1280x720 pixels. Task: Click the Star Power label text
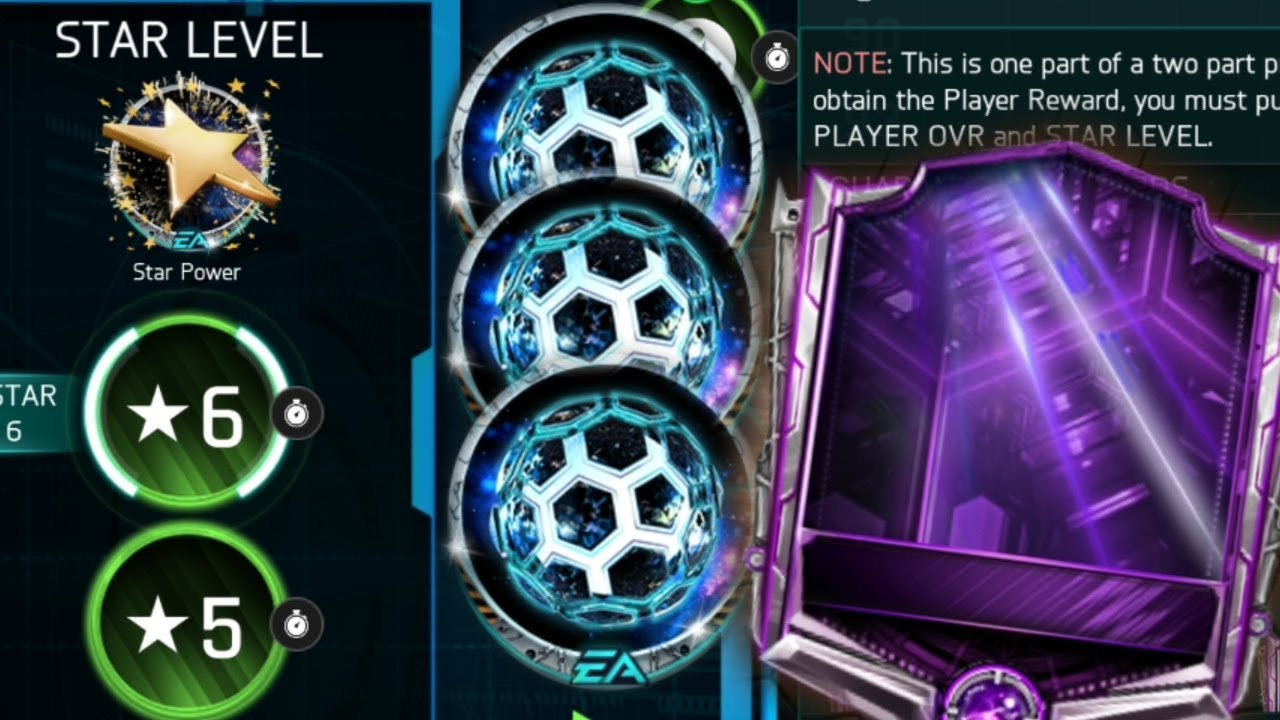(187, 272)
